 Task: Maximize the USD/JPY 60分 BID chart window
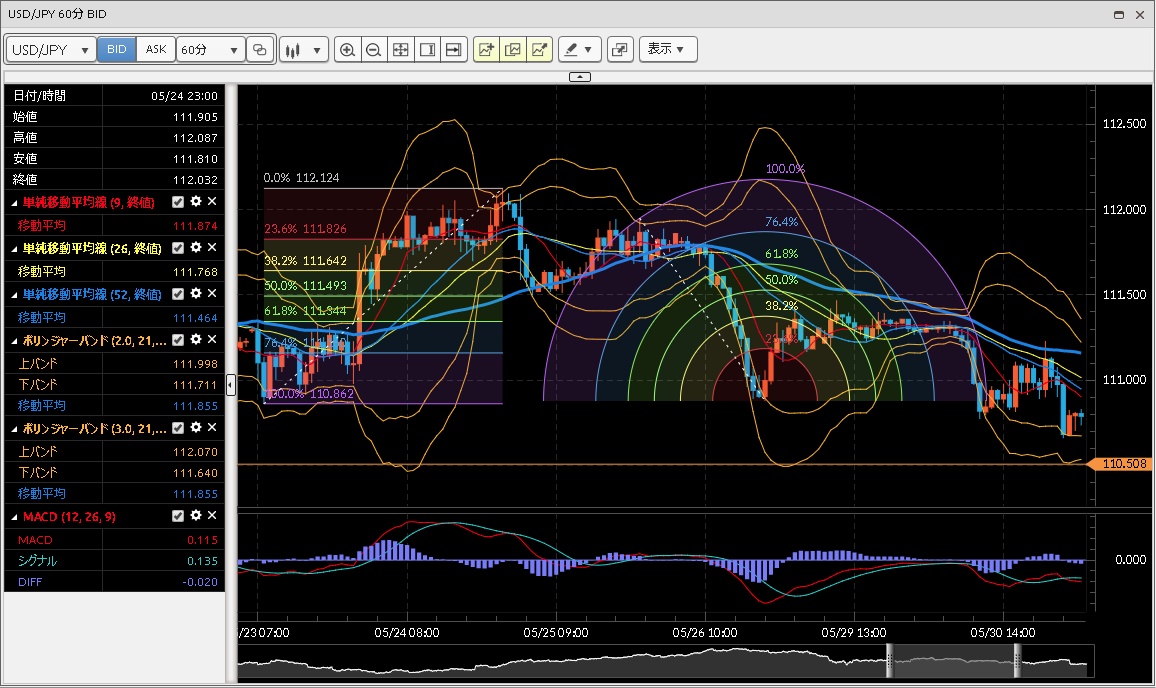point(1118,15)
